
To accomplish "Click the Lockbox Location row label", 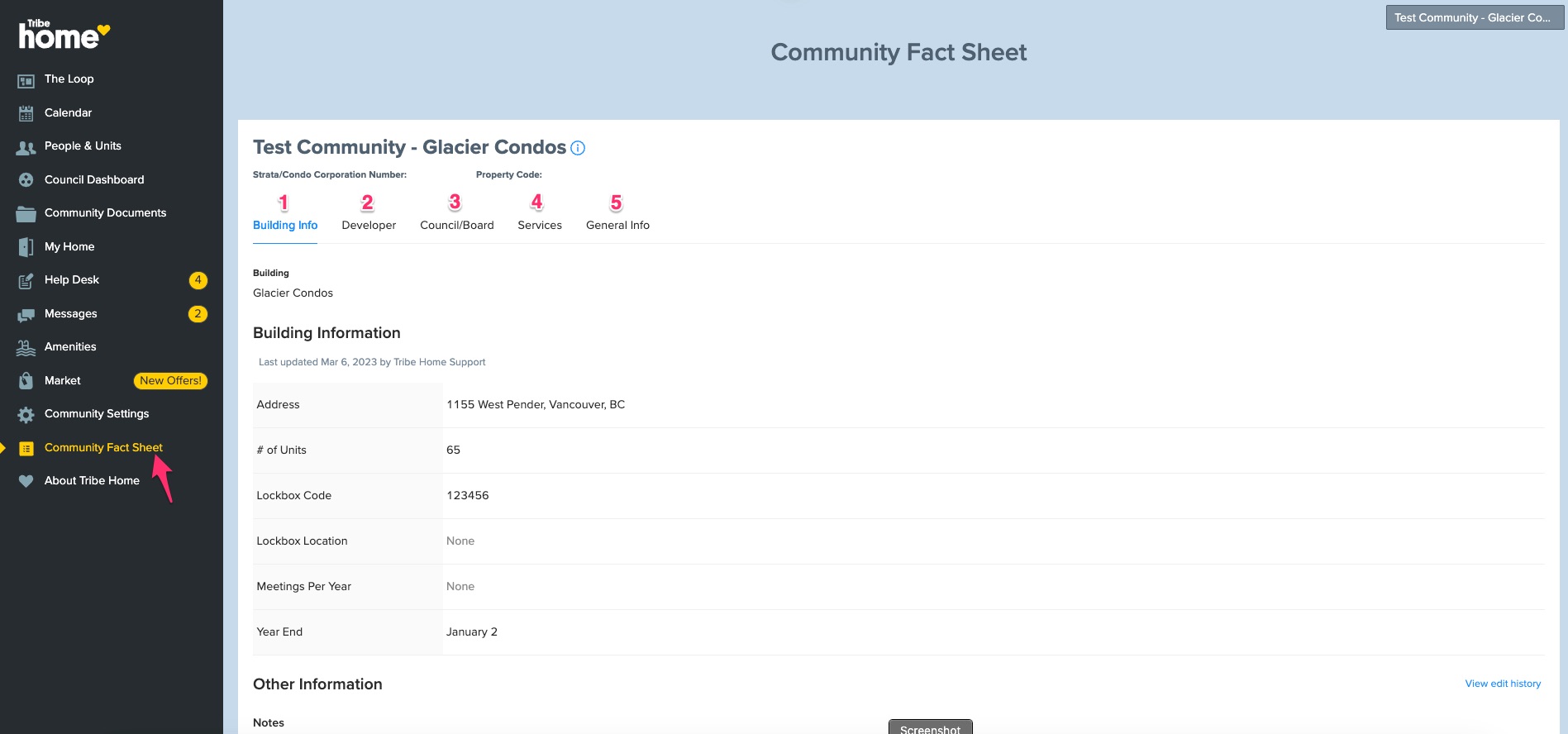I will (302, 541).
